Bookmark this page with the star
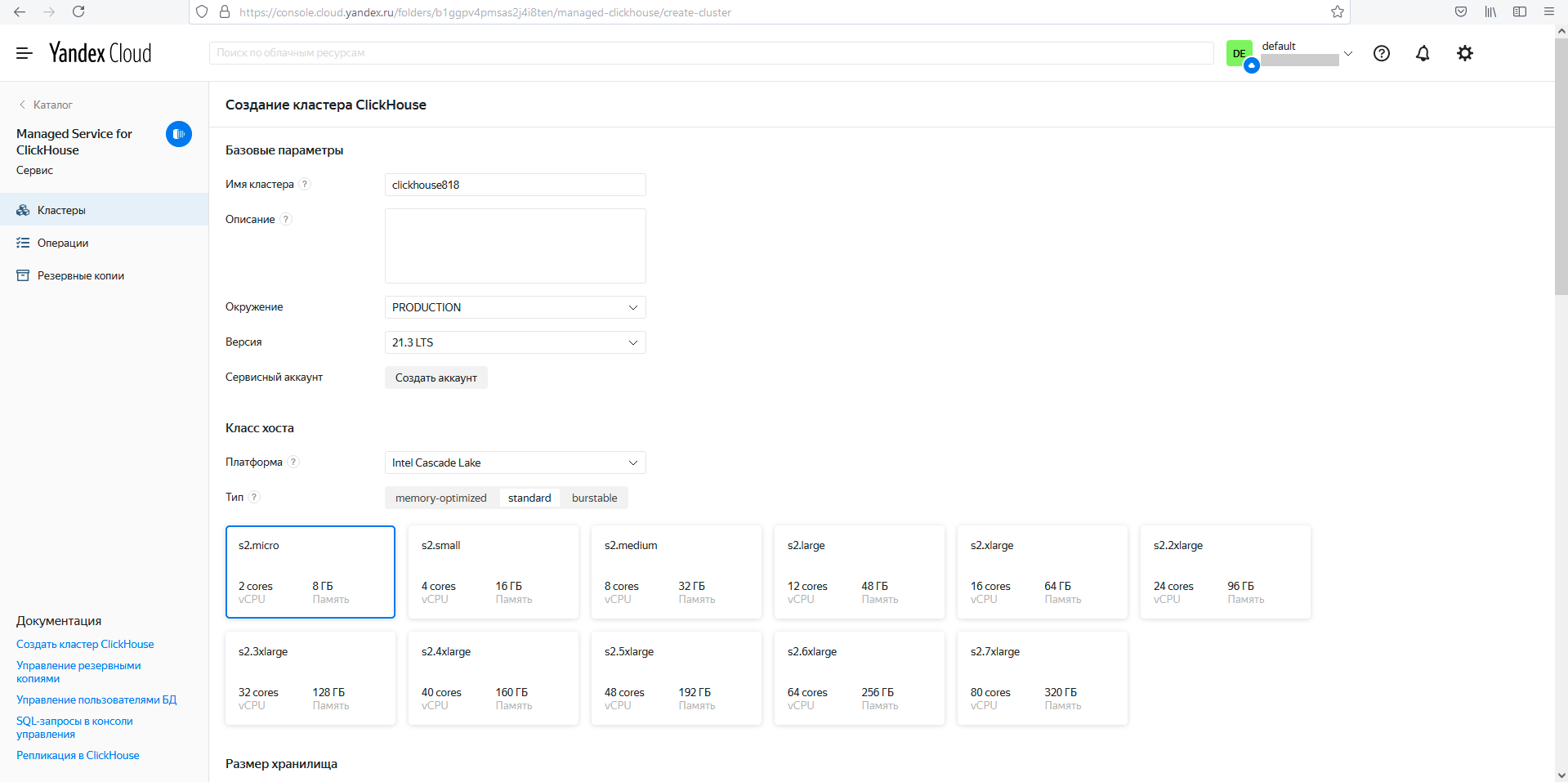 coord(1337,11)
